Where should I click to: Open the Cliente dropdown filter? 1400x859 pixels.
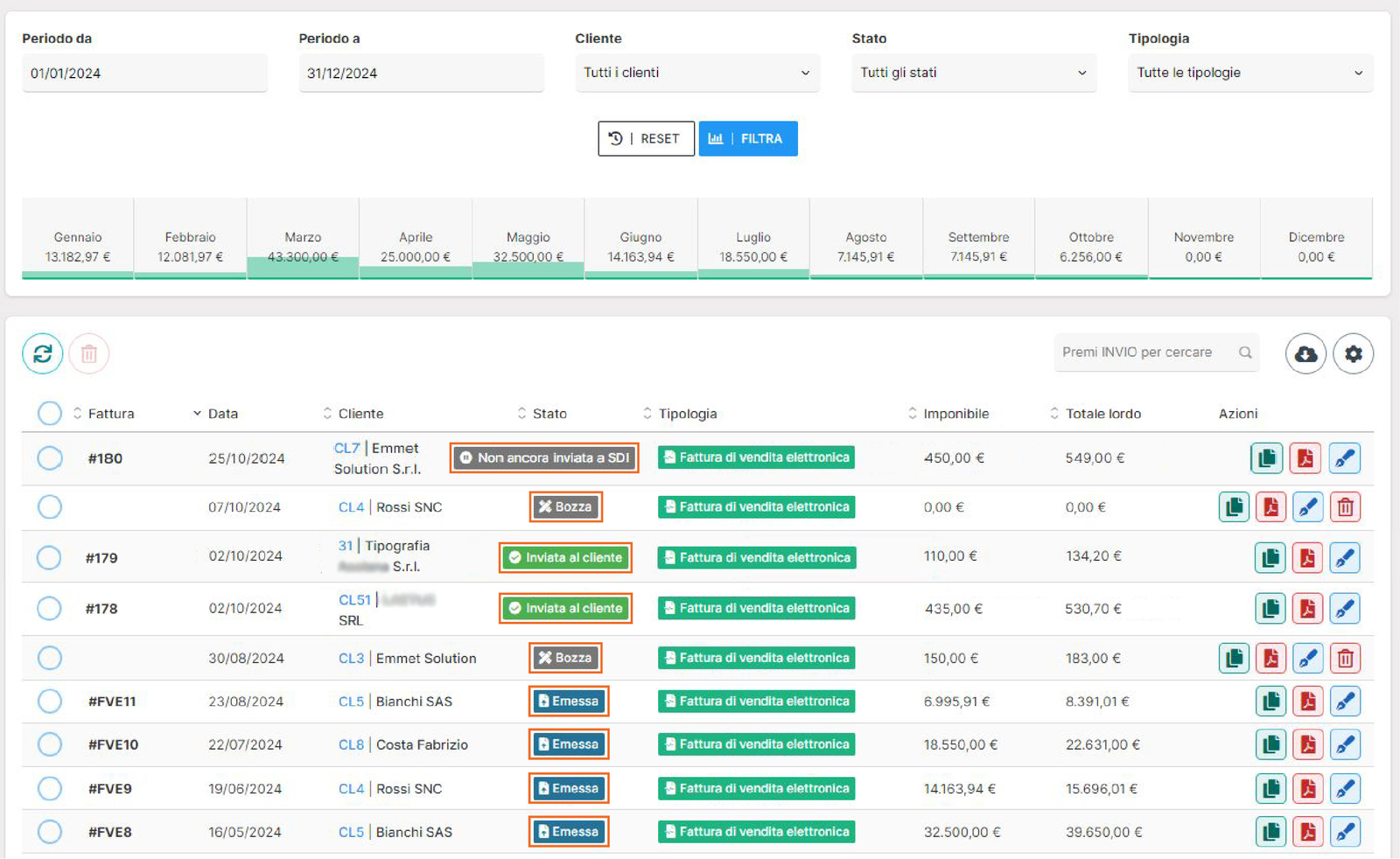[x=696, y=73]
